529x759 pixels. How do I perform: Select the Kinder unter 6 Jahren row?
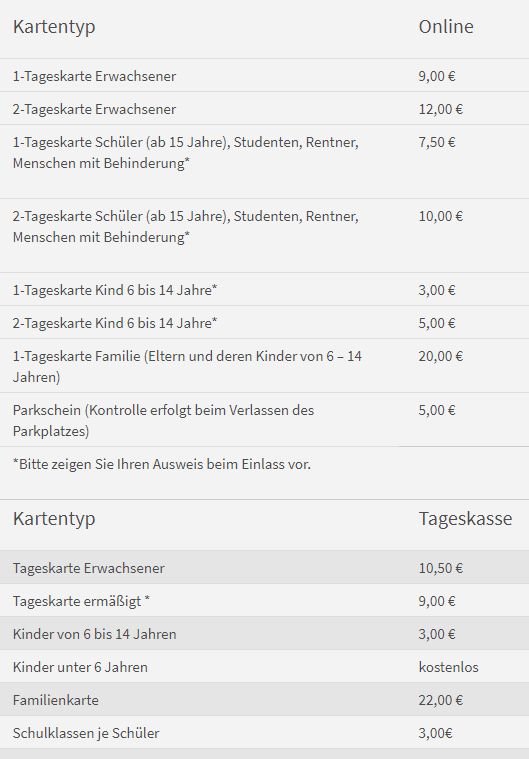click(x=264, y=667)
